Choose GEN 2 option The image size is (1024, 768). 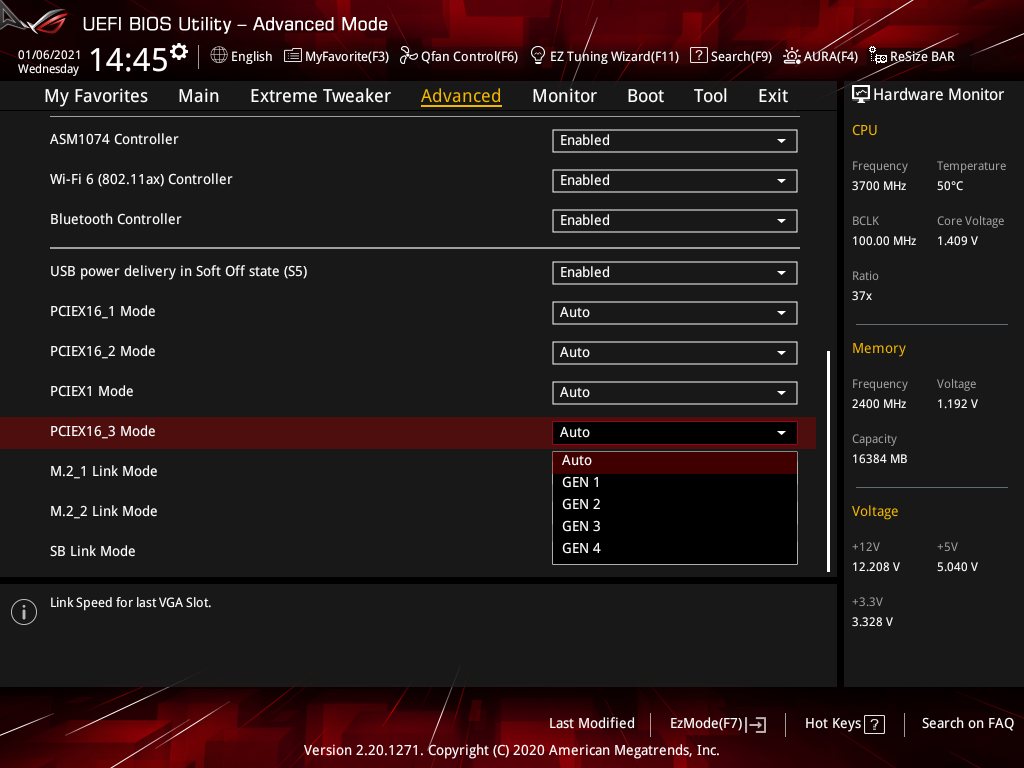(675, 504)
